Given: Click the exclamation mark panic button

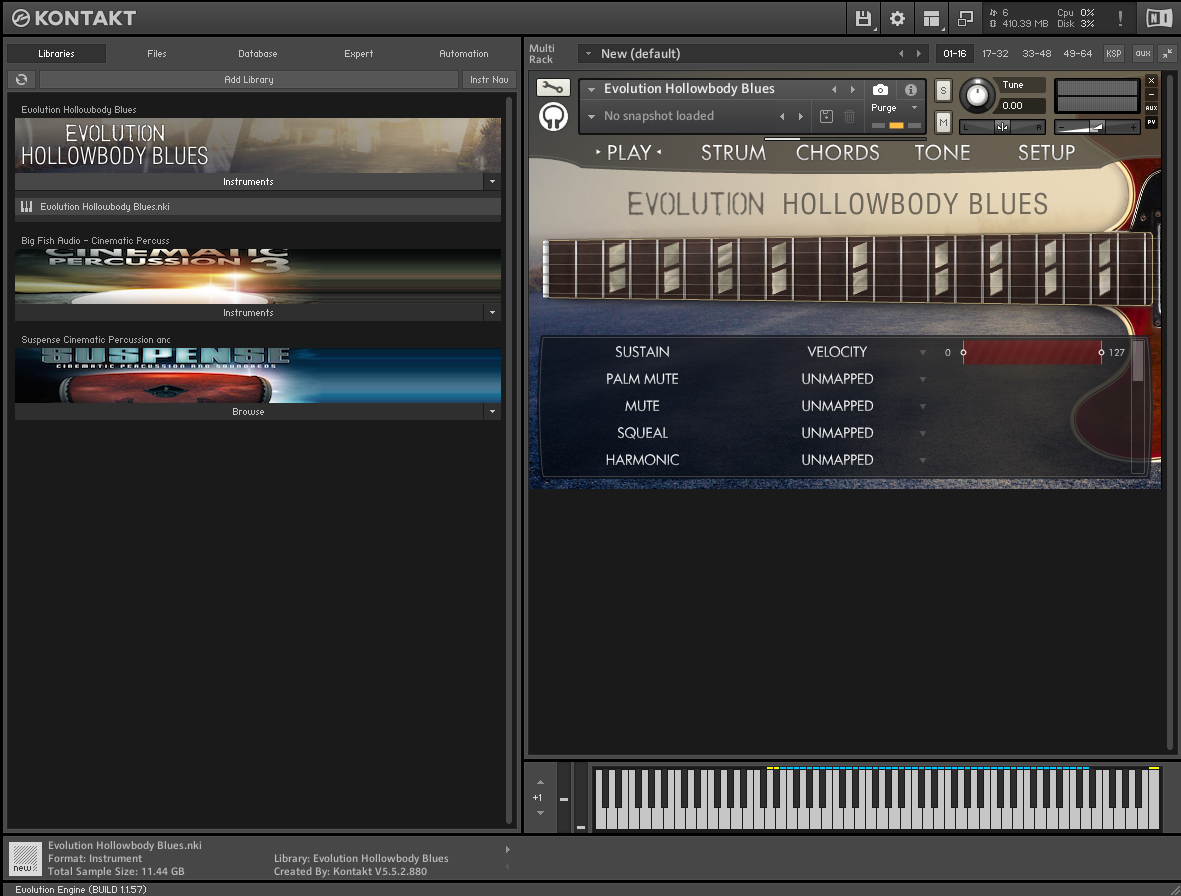Looking at the screenshot, I should [1120, 19].
